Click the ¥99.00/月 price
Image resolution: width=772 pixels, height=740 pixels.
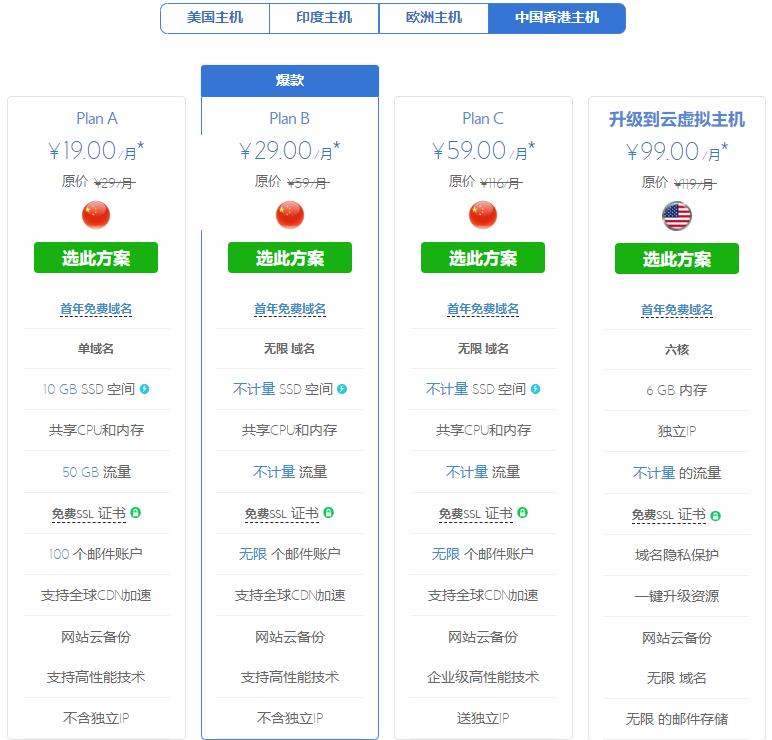pyautogui.click(x=677, y=152)
